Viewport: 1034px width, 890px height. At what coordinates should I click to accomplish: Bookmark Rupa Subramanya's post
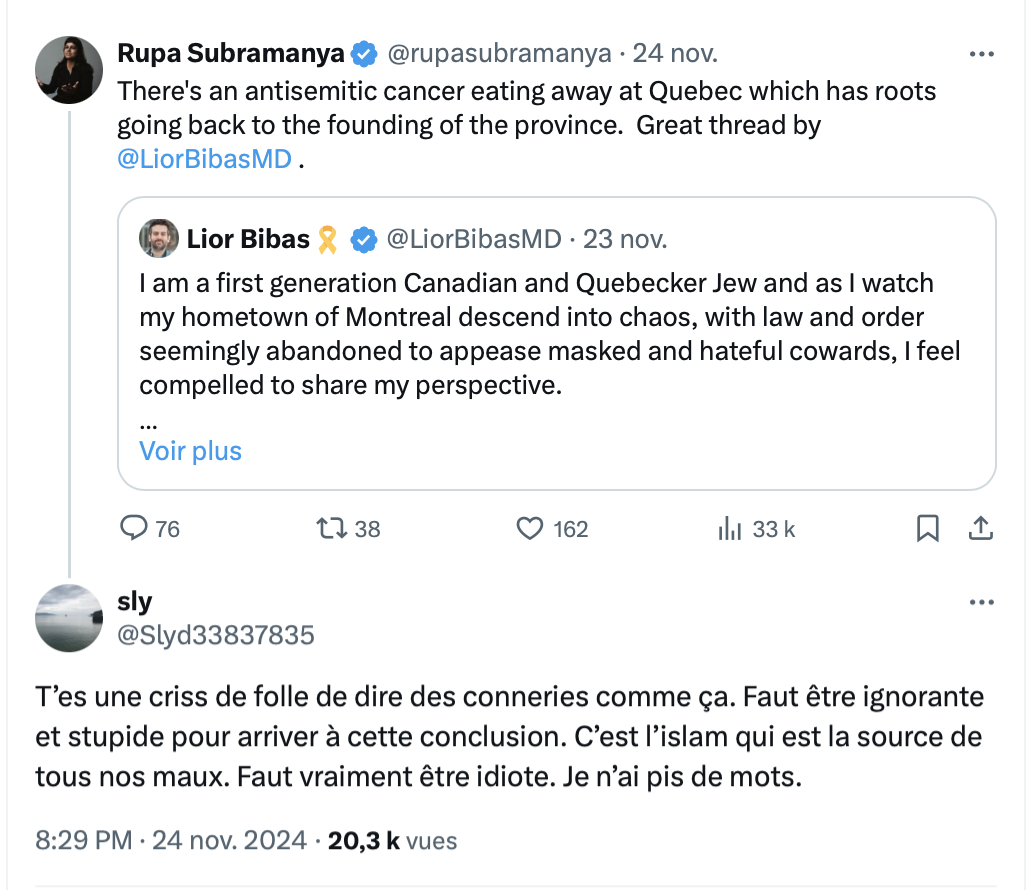point(928,528)
